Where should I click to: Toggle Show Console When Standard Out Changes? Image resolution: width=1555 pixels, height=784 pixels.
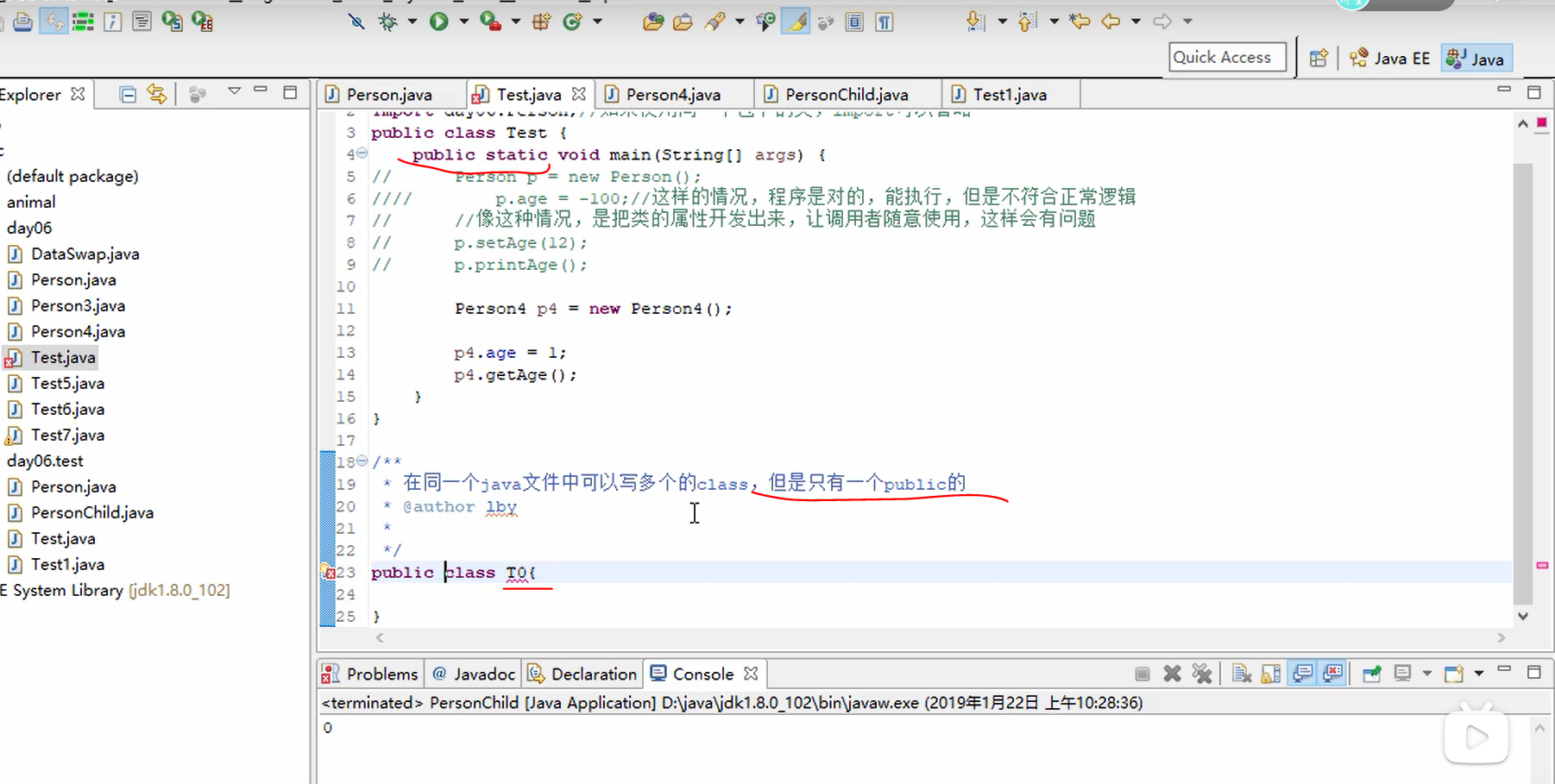point(1302,673)
